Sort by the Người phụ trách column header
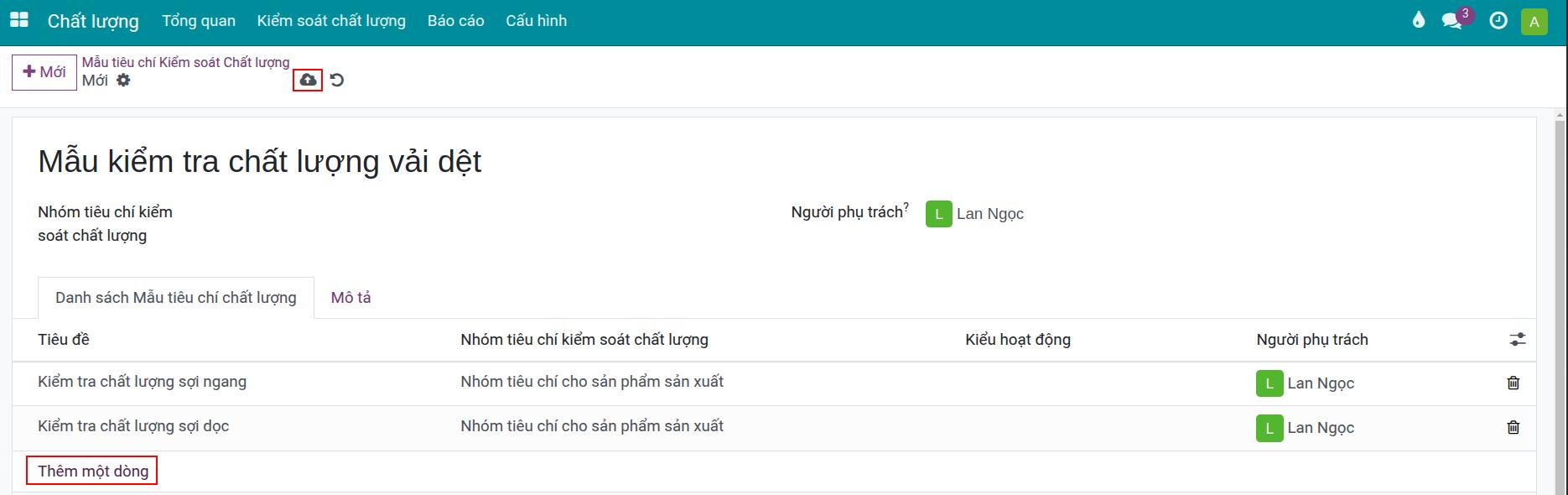1568x495 pixels. tap(1312, 340)
